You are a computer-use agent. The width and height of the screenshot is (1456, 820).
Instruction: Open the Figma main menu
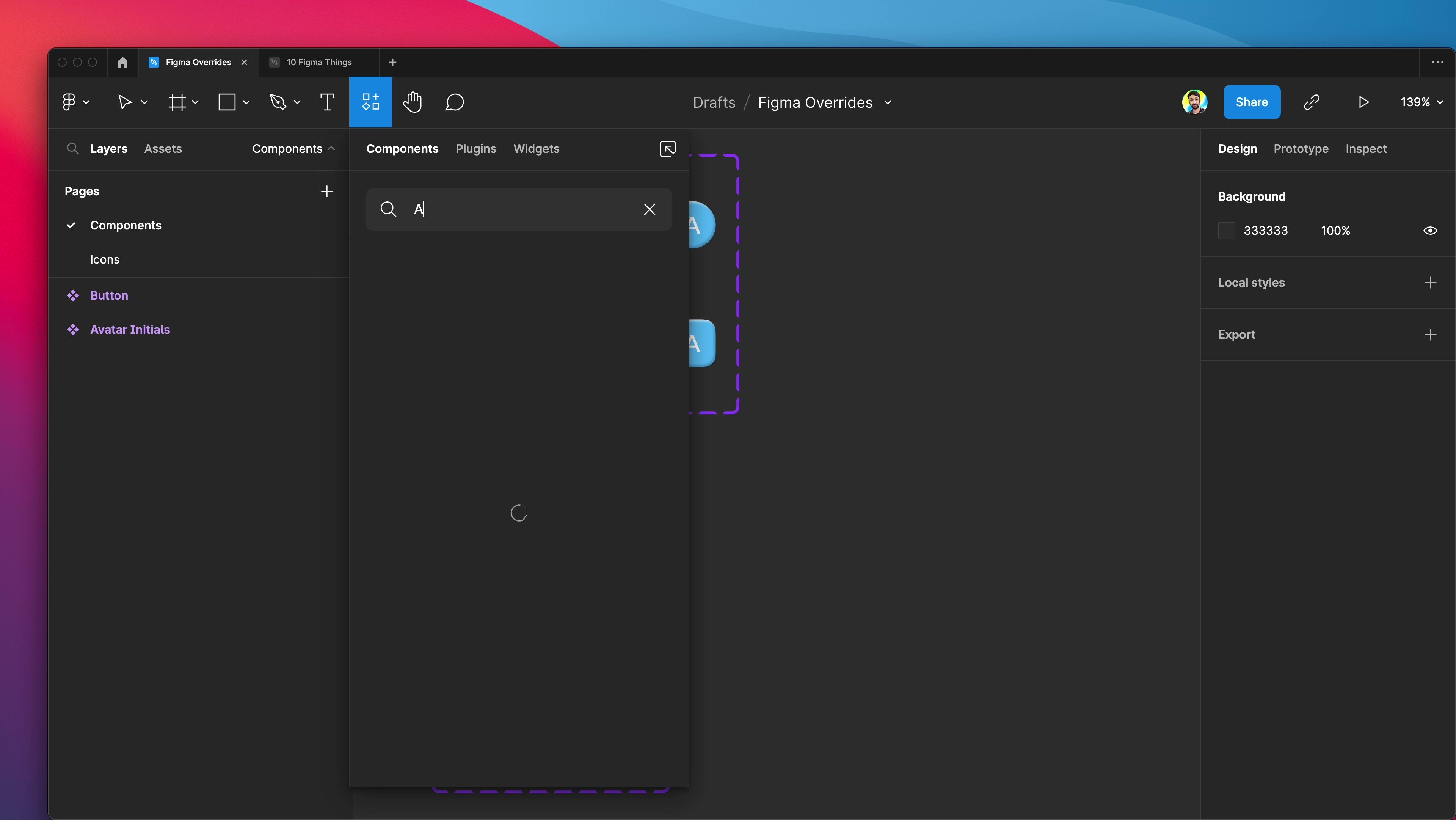[74, 102]
